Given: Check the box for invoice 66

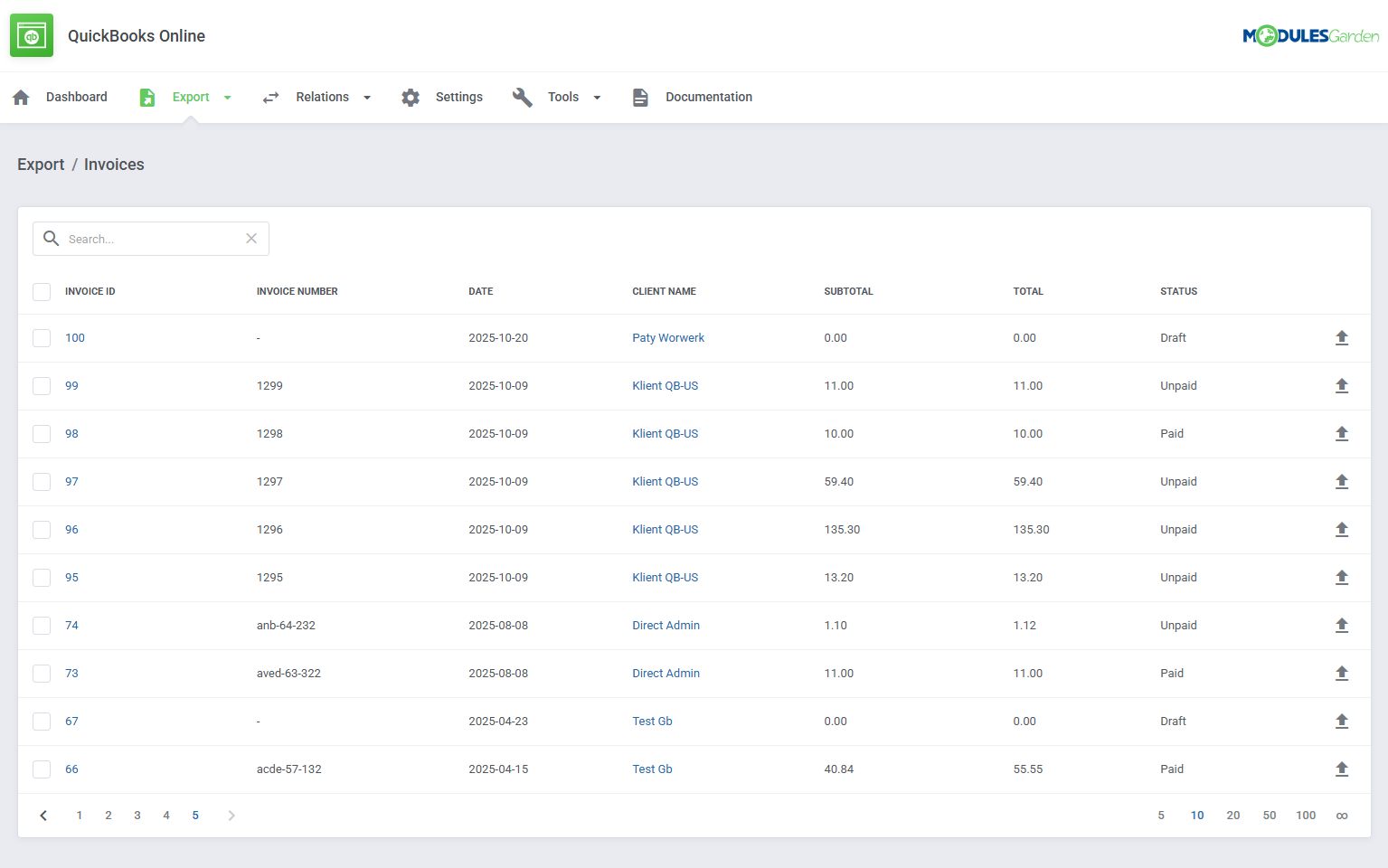Looking at the screenshot, I should click(42, 769).
